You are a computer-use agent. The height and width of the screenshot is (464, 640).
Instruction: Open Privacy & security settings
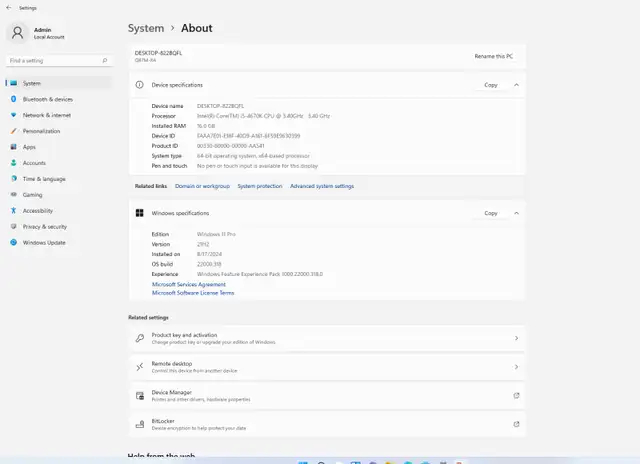59,226
